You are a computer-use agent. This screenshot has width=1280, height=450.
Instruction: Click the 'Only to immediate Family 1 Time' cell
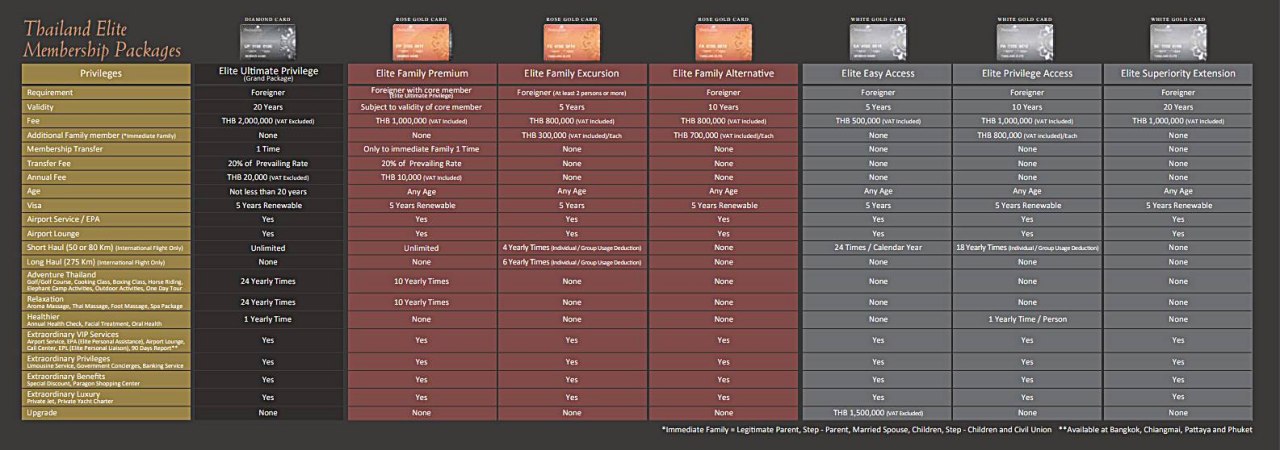point(420,148)
